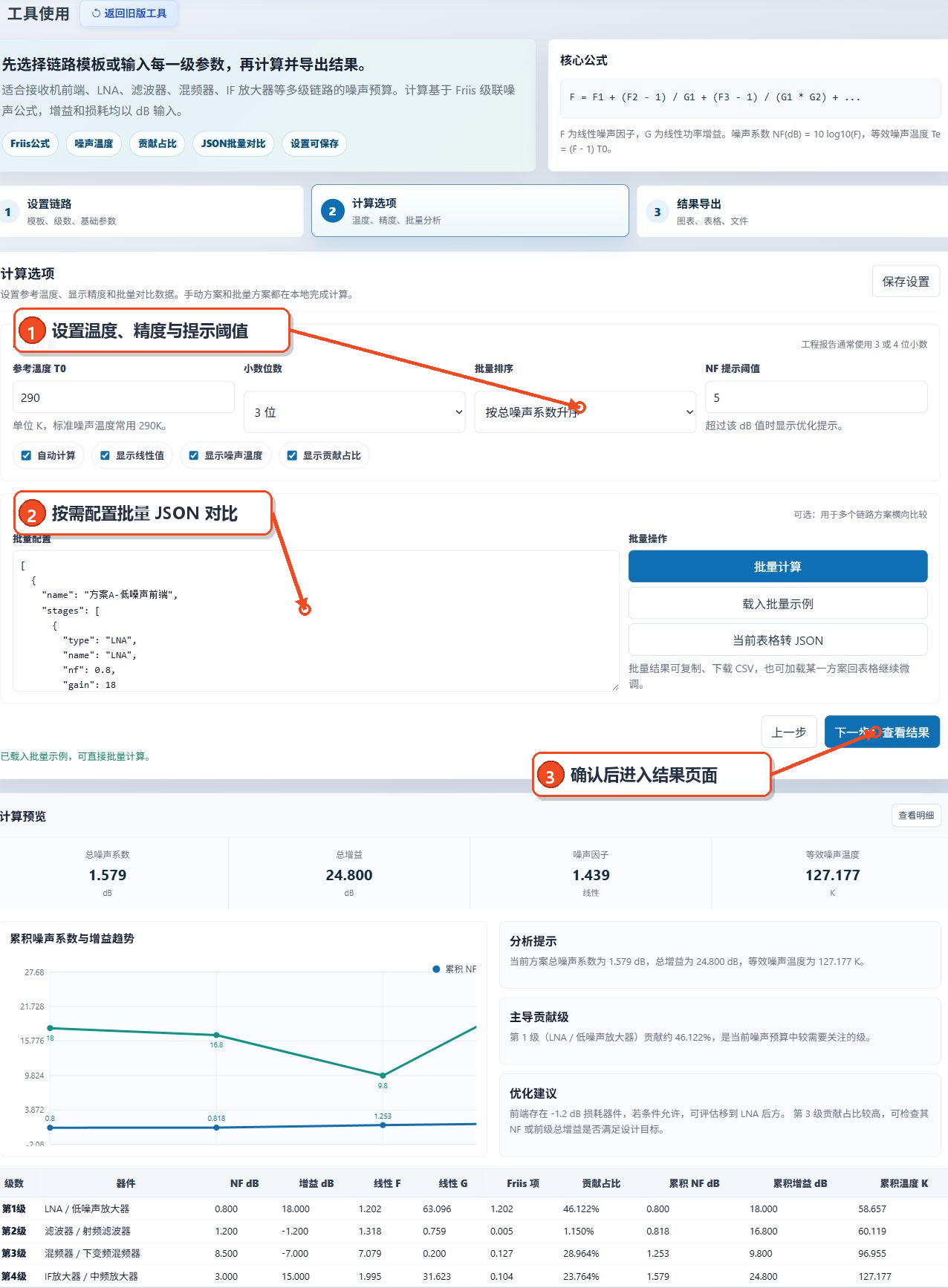The height and width of the screenshot is (1288, 948).
Task: Click the 贡献占比 column header
Action: (601, 1183)
